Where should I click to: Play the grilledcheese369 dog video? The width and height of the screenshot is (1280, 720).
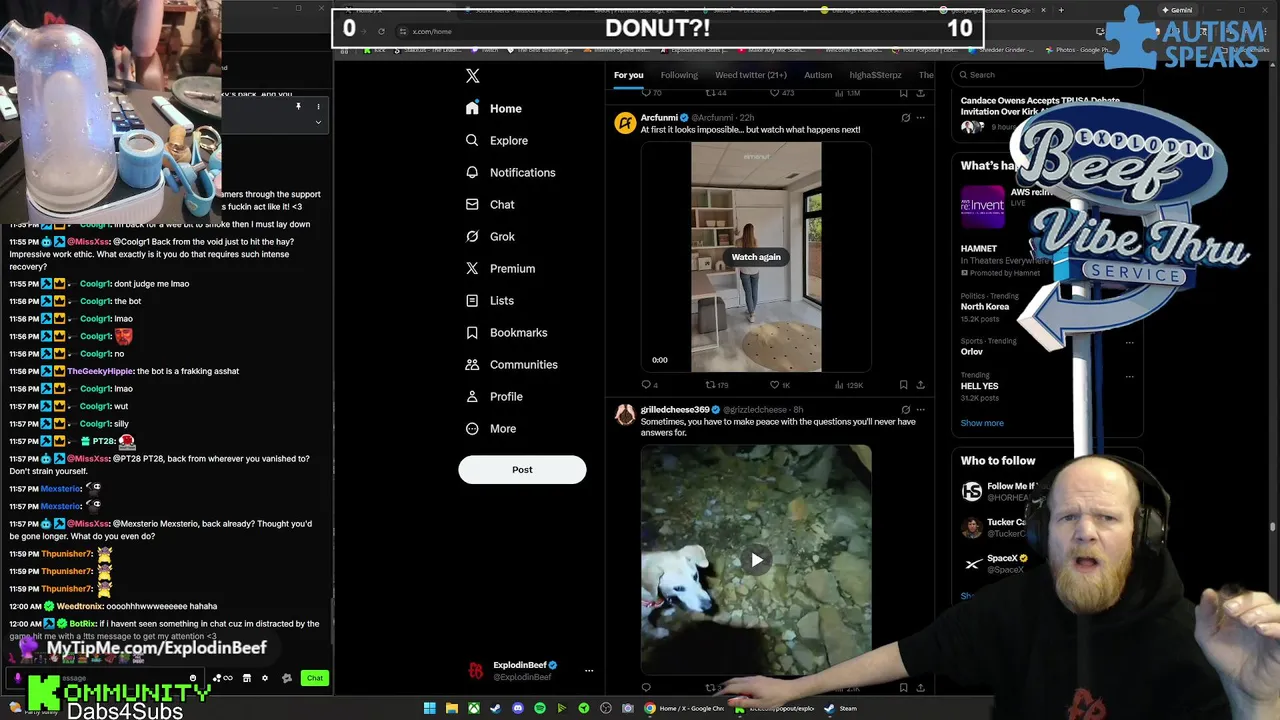(x=756, y=560)
